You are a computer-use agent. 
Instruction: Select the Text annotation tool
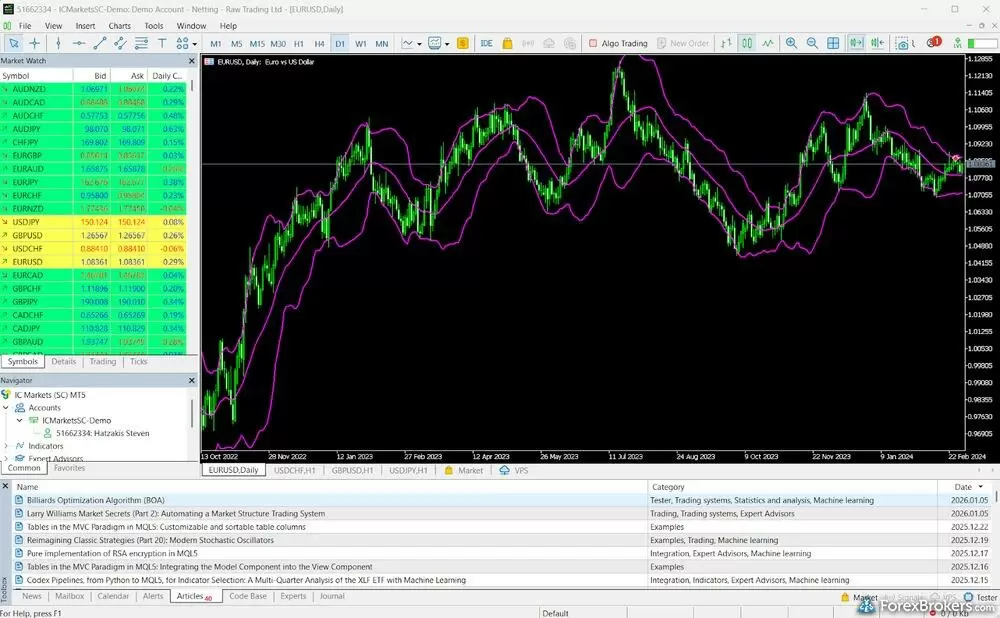point(162,42)
